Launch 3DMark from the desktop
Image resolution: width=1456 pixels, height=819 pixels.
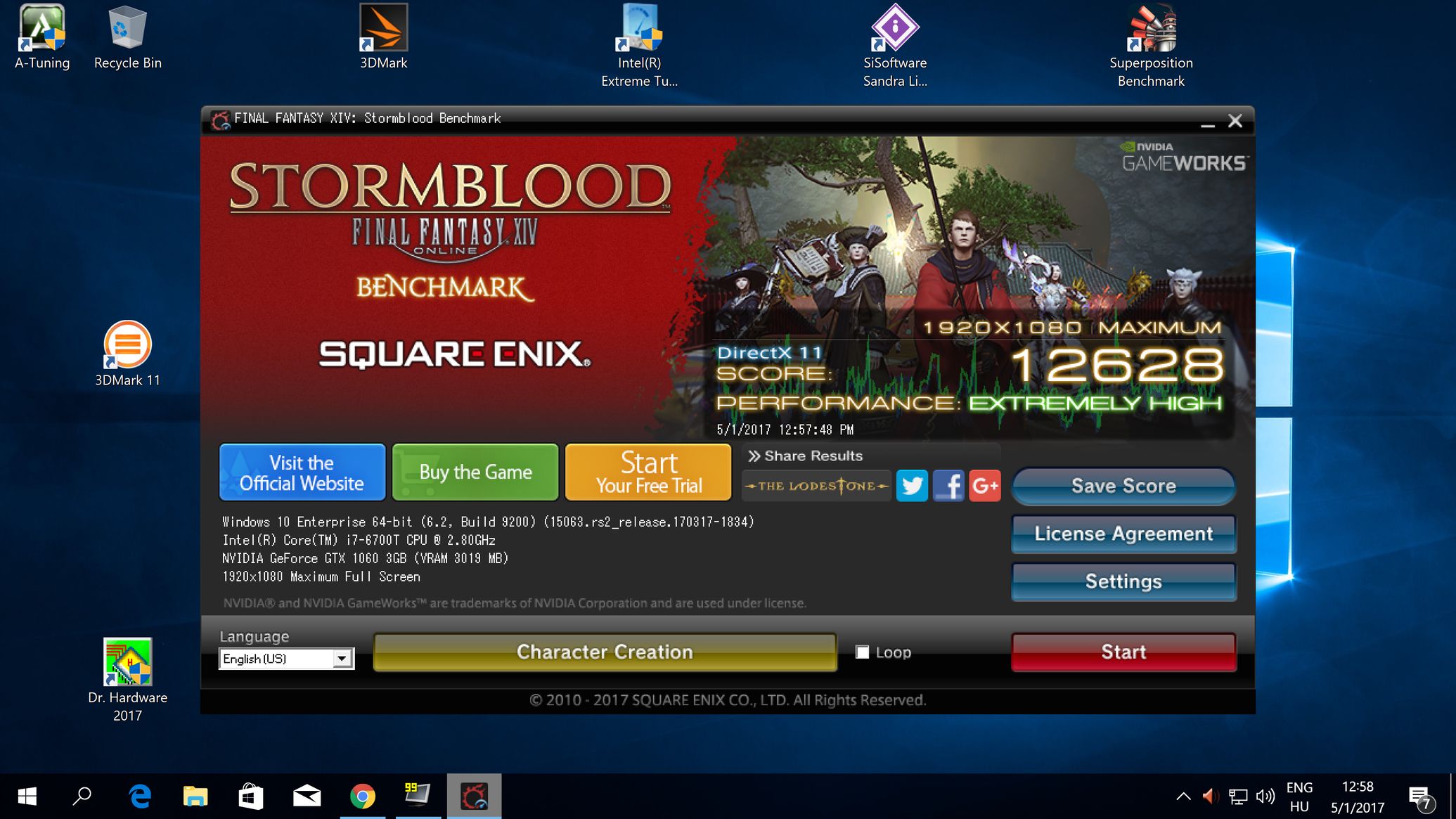coord(383,37)
